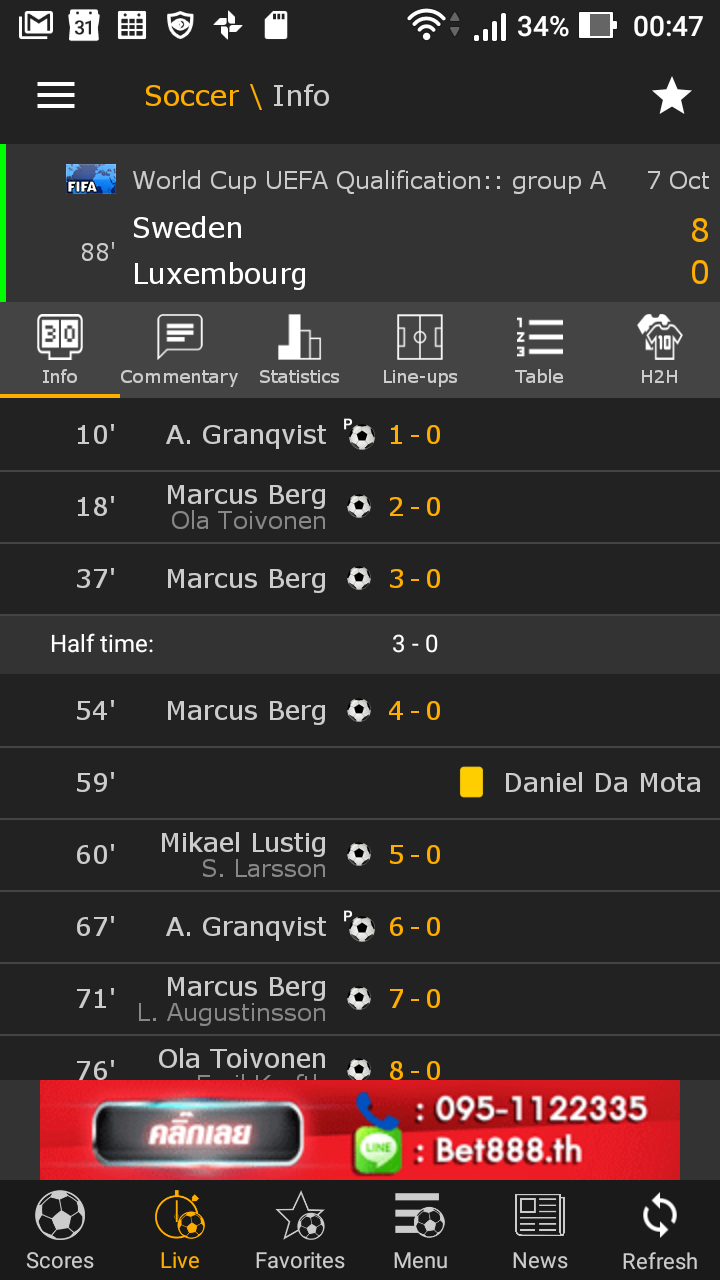Go to Scores in bottom navigation
This screenshot has height=1280, width=720.
tap(60, 1230)
